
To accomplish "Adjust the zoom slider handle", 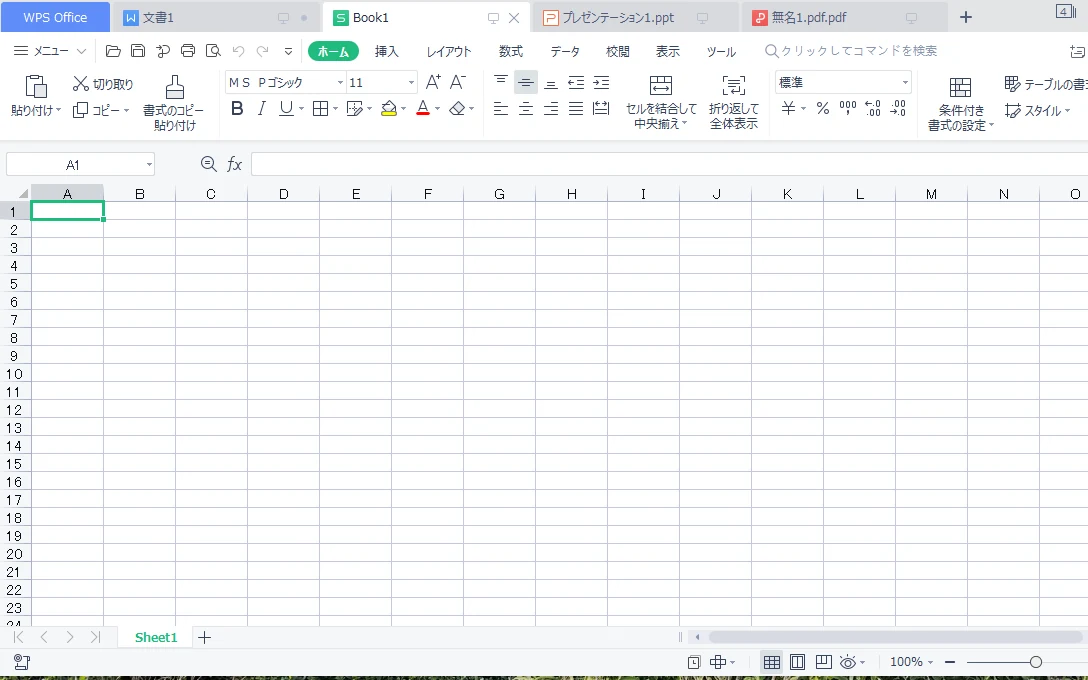I will click(1035, 662).
